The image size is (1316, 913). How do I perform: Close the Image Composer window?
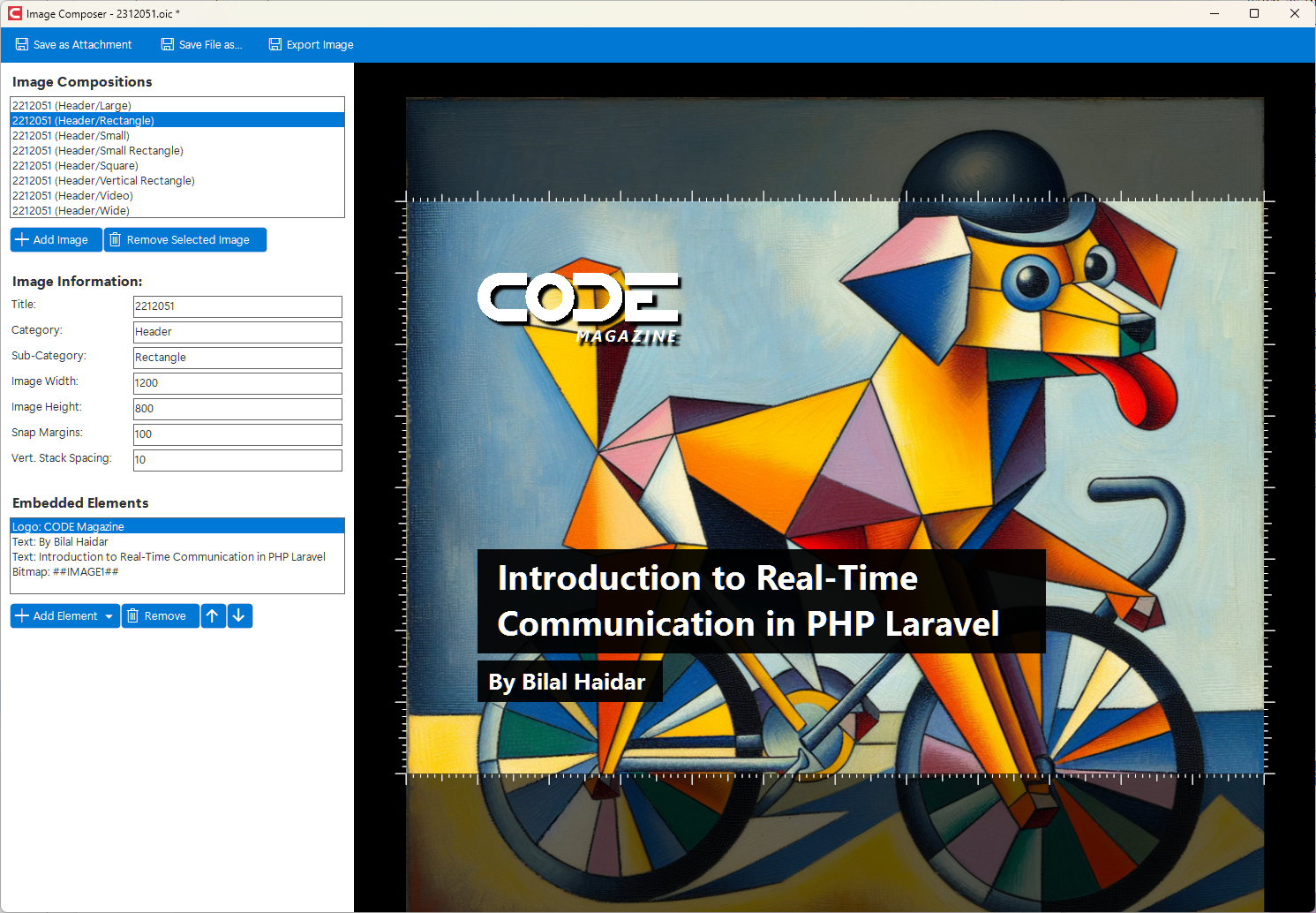1295,13
